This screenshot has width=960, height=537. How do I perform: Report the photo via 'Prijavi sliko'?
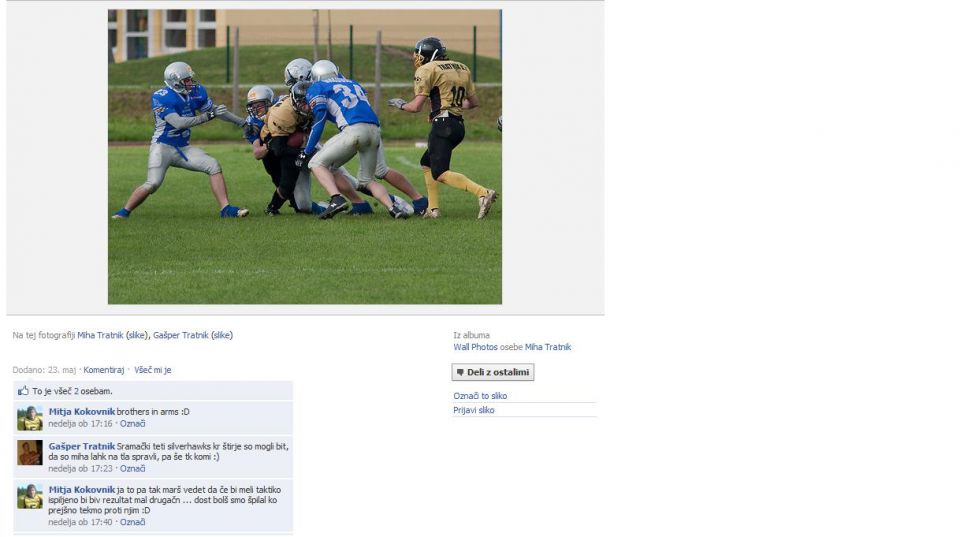click(x=473, y=410)
